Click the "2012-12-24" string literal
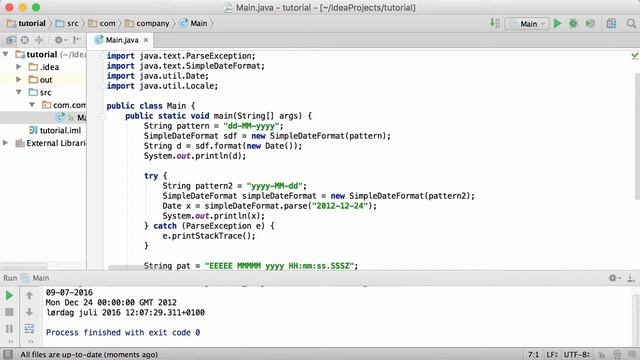 (x=340, y=206)
